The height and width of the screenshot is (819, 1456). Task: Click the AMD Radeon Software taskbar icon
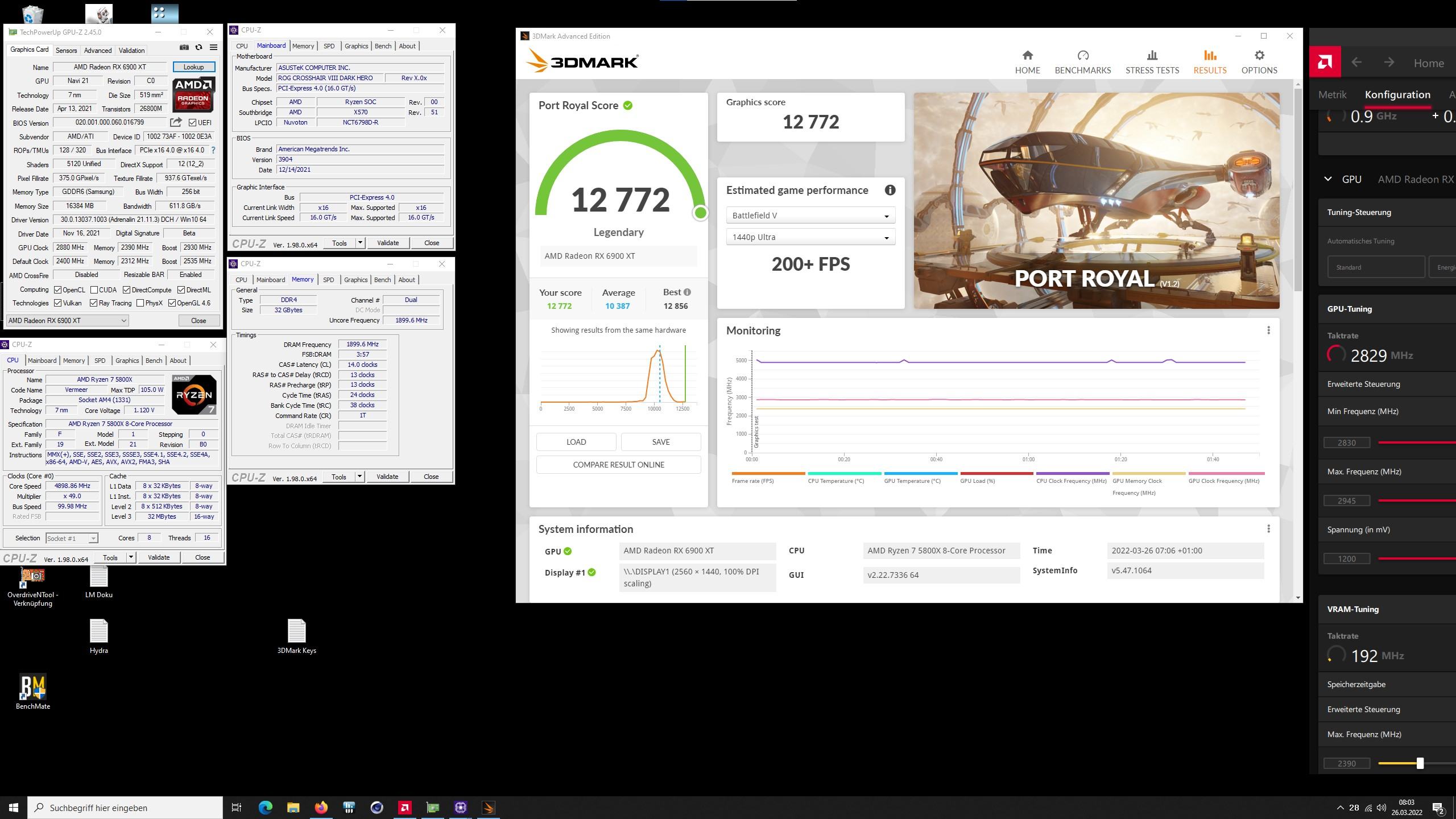(404, 808)
